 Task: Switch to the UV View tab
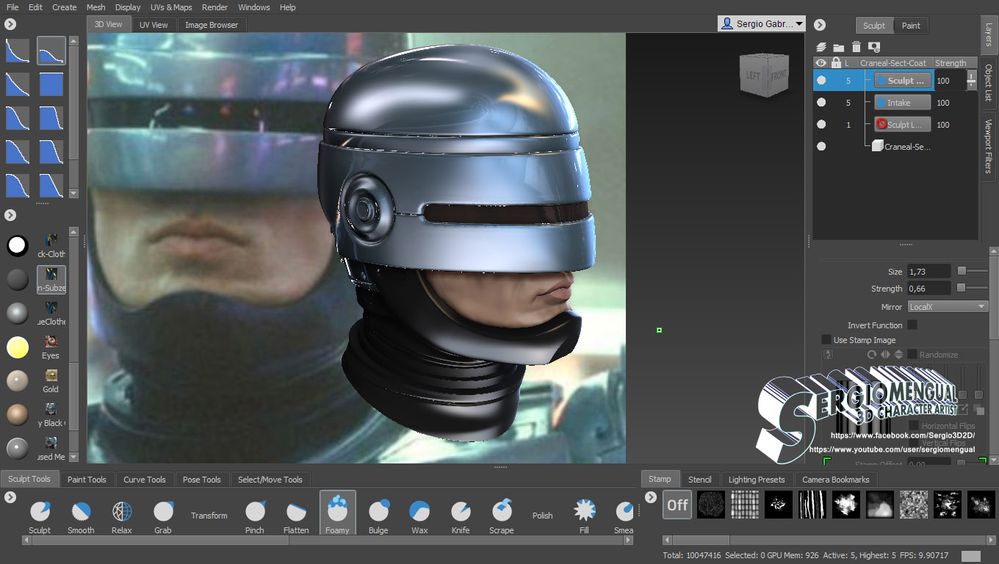pos(154,25)
